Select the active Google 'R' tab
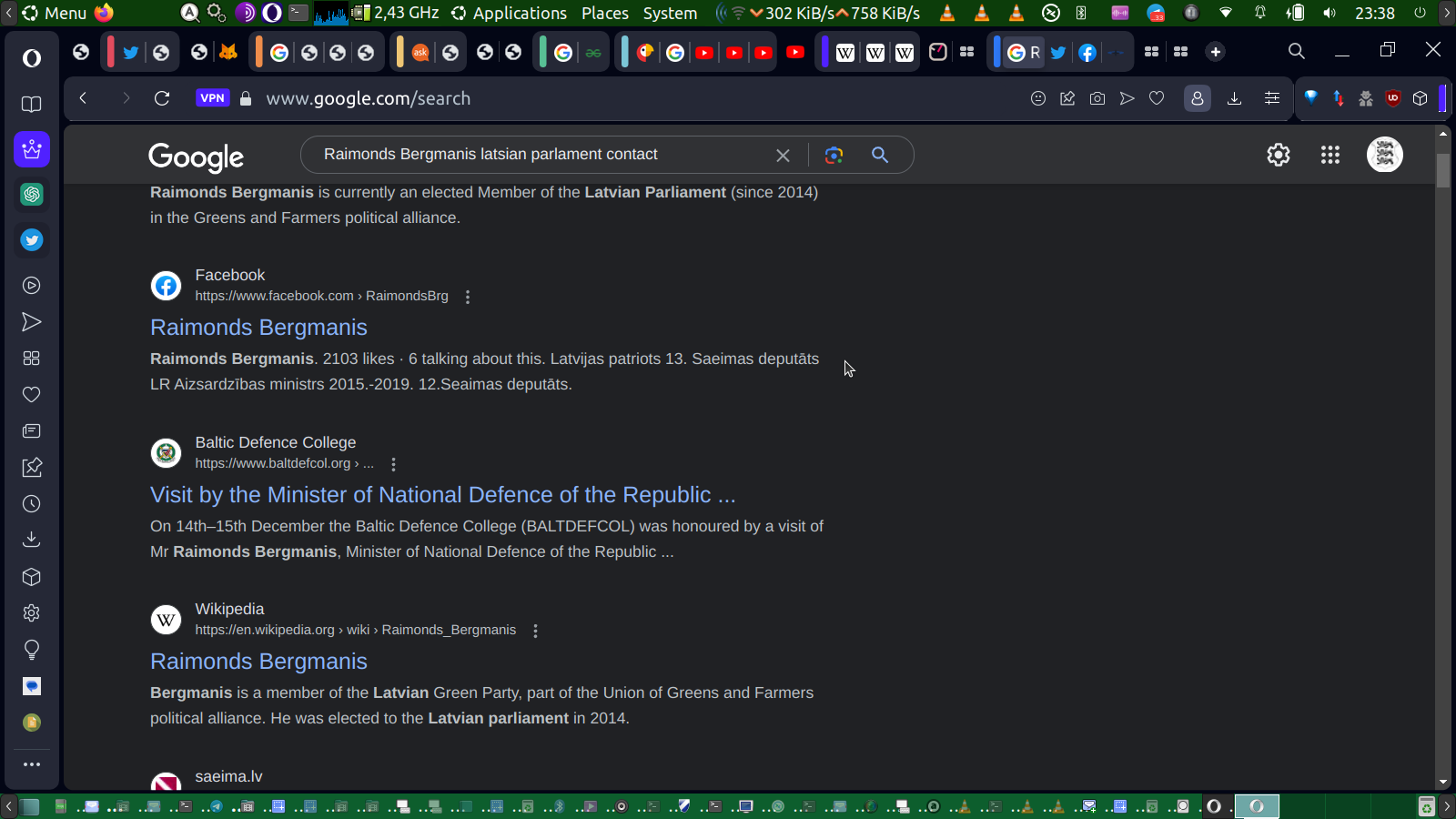The width and height of the screenshot is (1456, 819). click(1024, 53)
